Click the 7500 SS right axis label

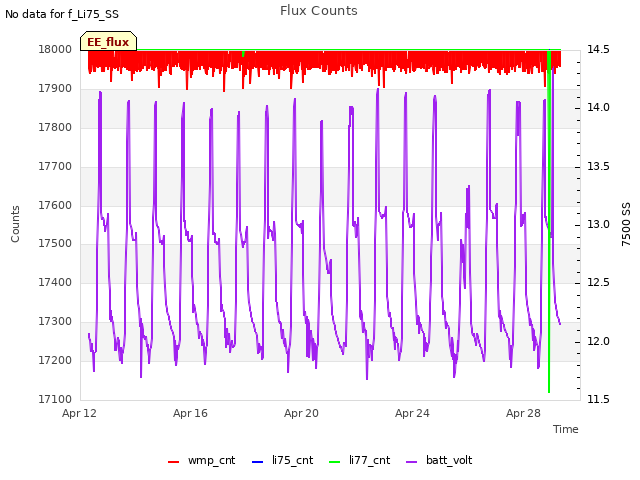tap(626, 224)
